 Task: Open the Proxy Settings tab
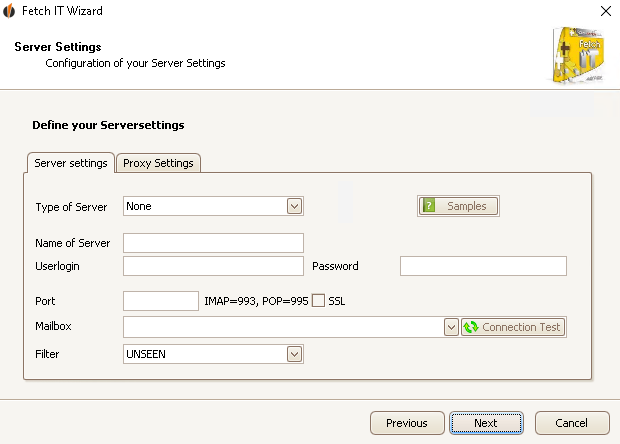158,163
